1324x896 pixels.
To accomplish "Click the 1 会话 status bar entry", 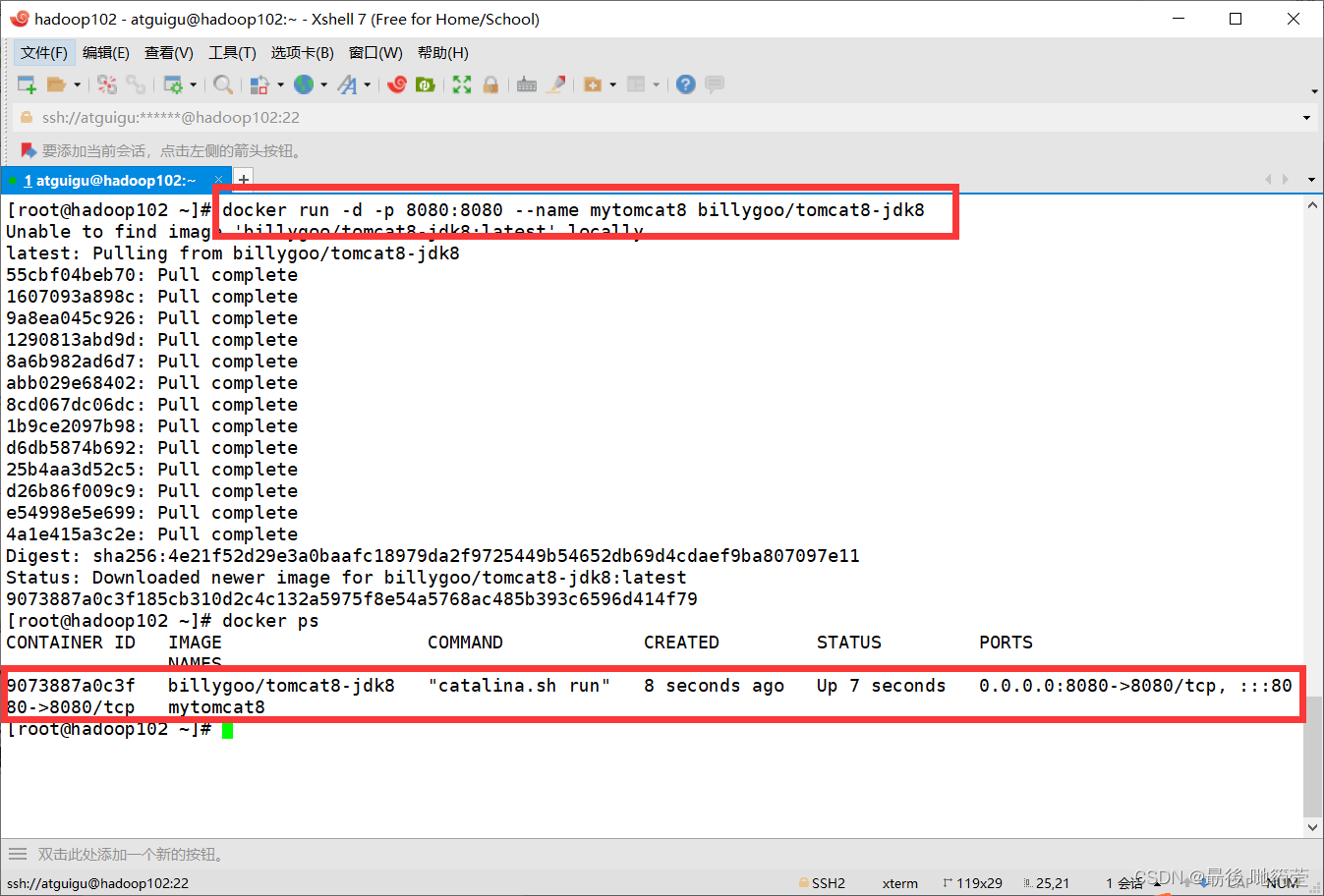I will pos(1124,883).
